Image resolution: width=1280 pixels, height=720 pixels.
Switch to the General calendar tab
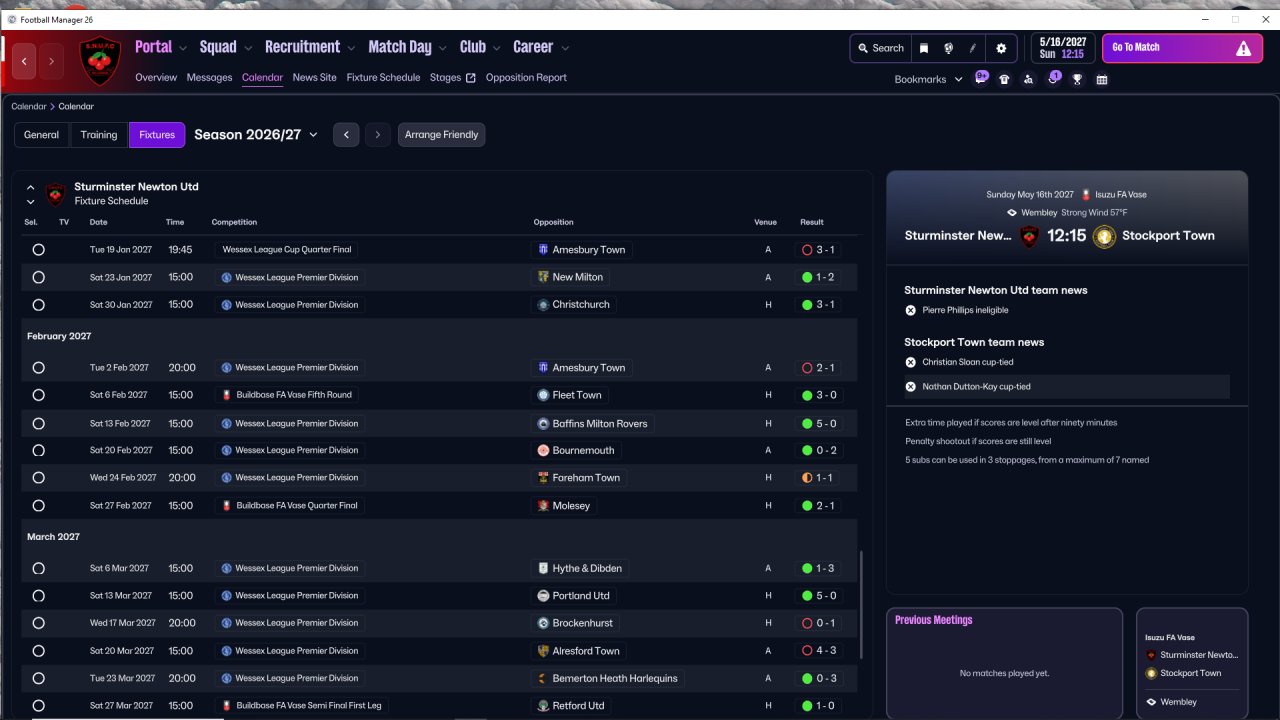tap(42, 135)
